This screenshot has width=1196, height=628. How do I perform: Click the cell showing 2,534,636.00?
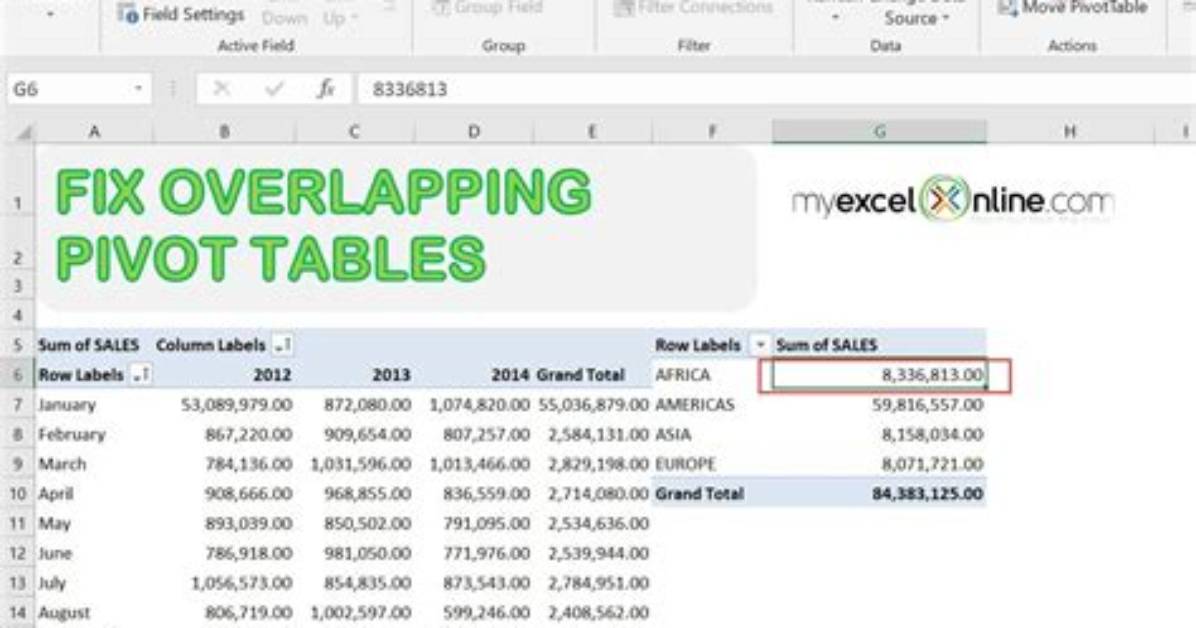coord(599,523)
